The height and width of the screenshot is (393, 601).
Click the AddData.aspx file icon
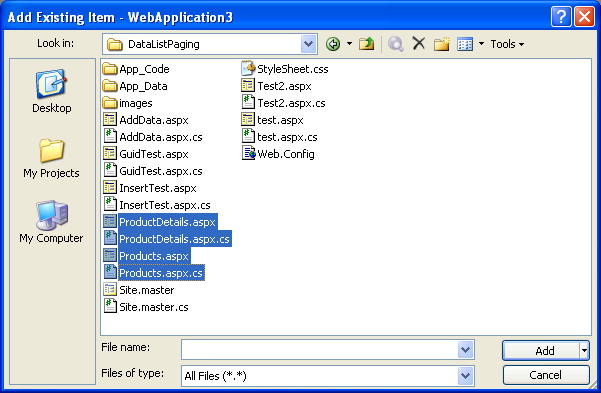pyautogui.click(x=110, y=120)
